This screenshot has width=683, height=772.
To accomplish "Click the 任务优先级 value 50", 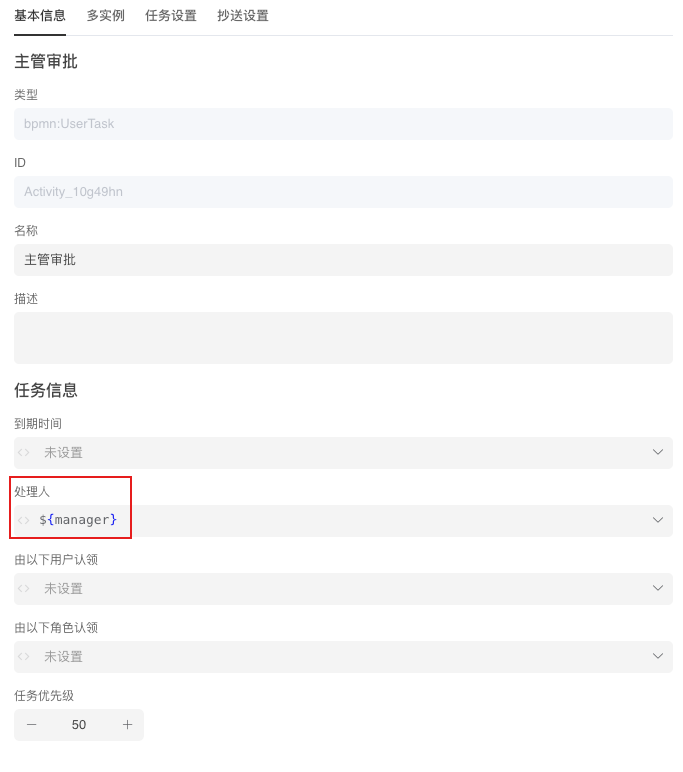I will tap(79, 725).
